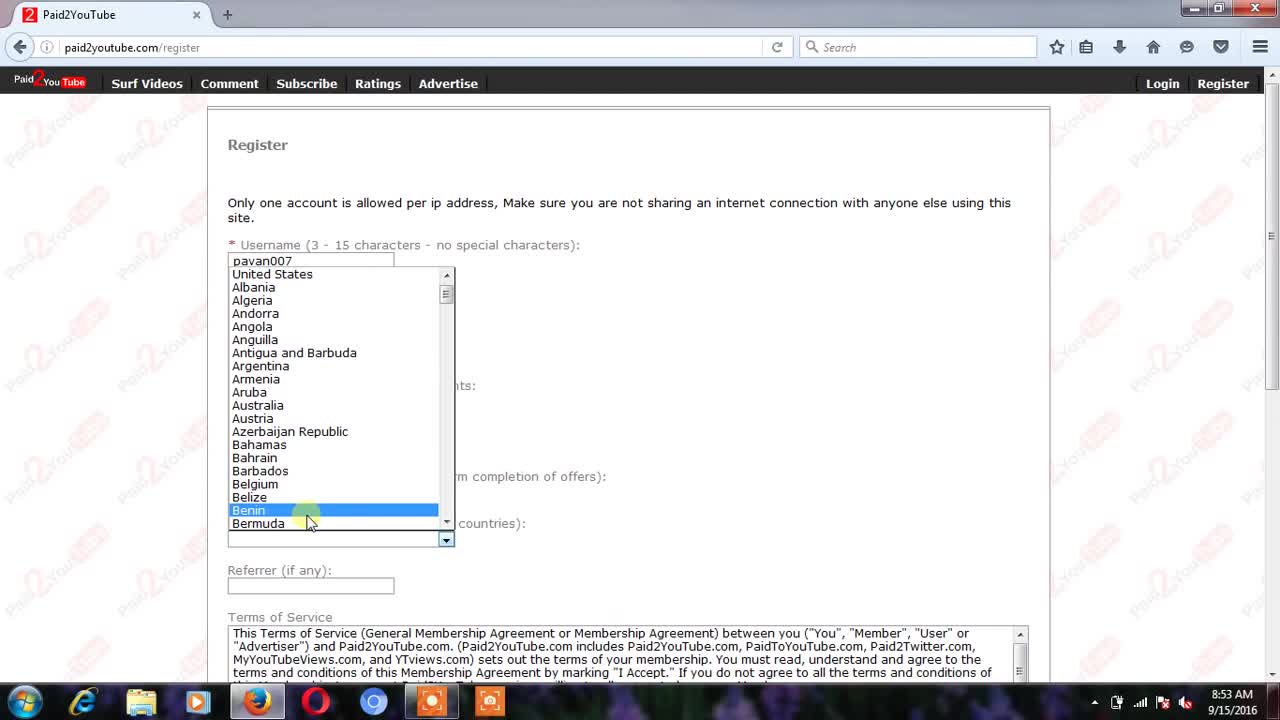1280x720 pixels.
Task: Select Antigua and Barbuda from the list
Action: coord(334,353)
